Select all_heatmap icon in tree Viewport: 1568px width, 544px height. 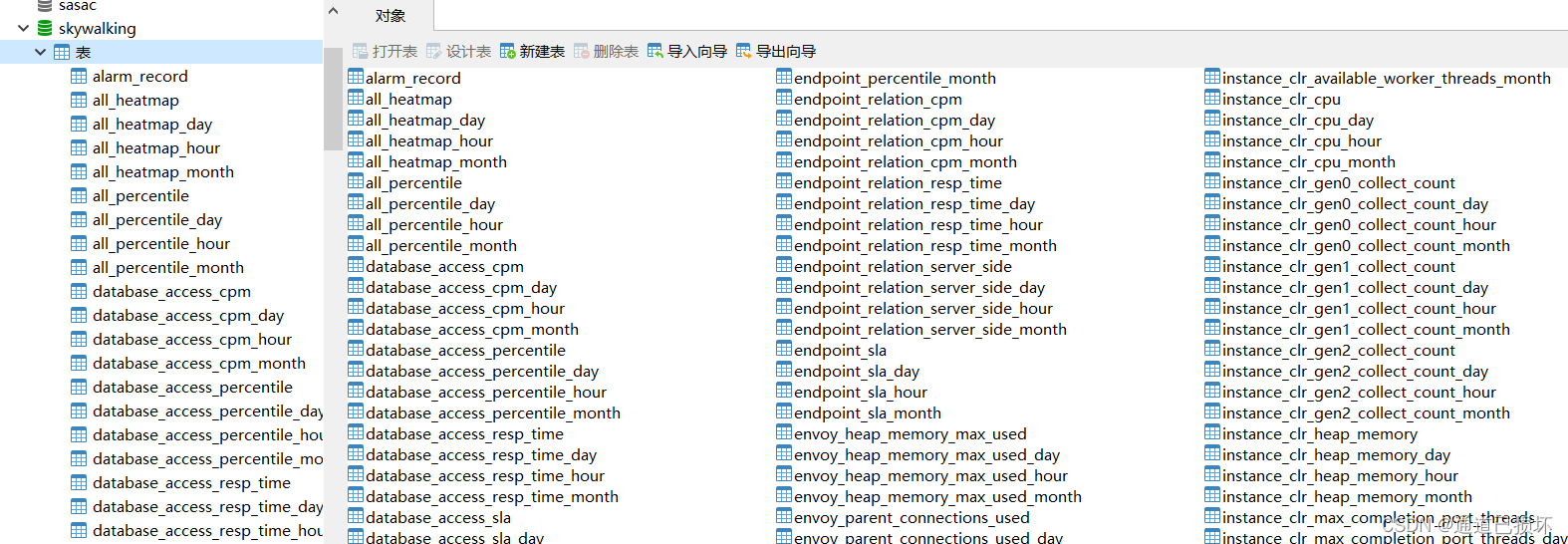tap(79, 100)
